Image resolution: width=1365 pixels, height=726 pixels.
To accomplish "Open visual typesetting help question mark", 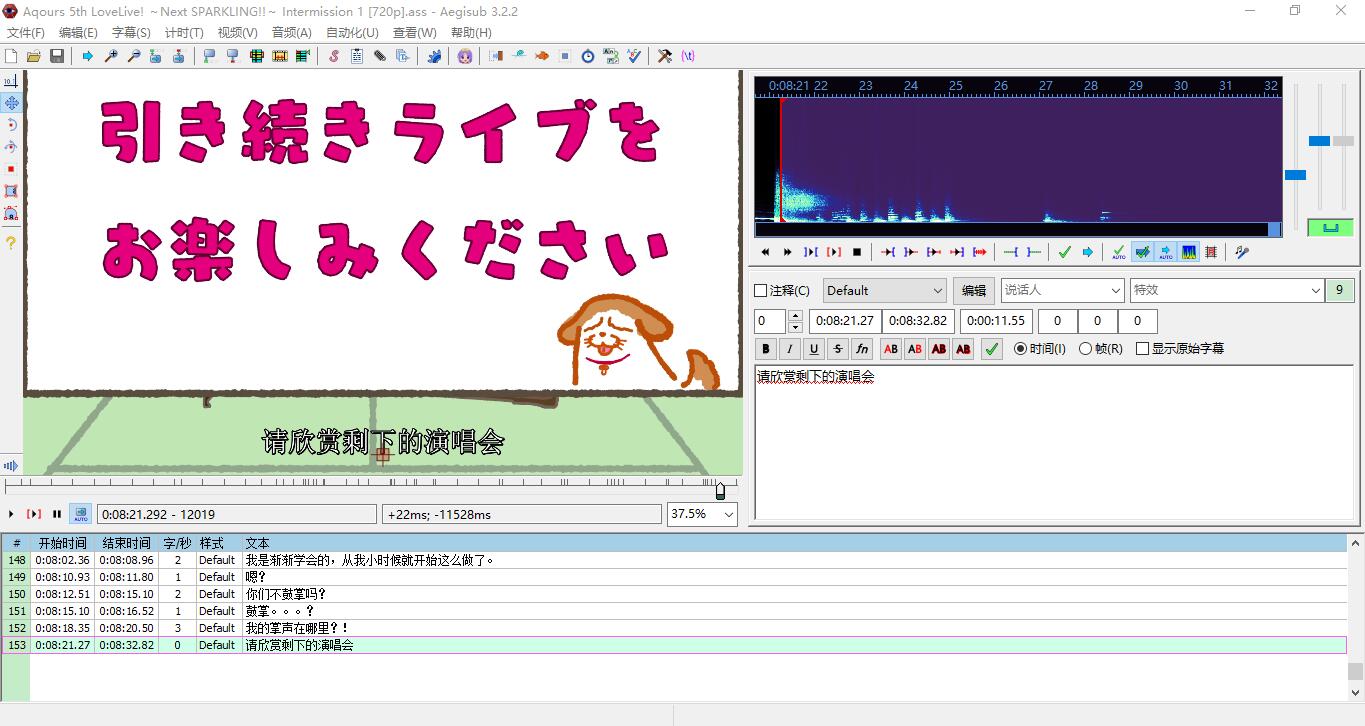I will (11, 242).
